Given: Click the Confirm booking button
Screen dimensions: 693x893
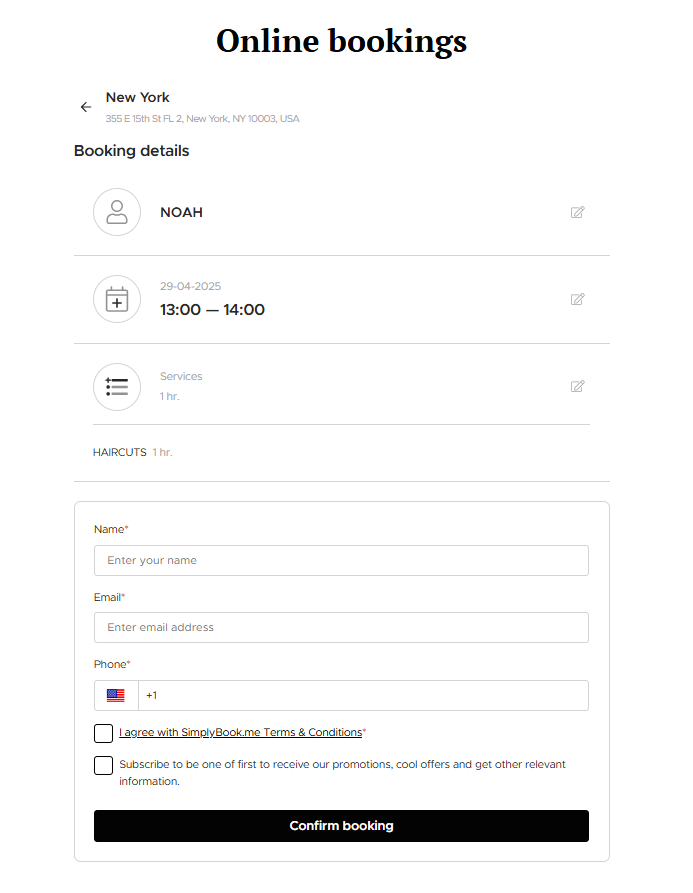Looking at the screenshot, I should (x=341, y=826).
